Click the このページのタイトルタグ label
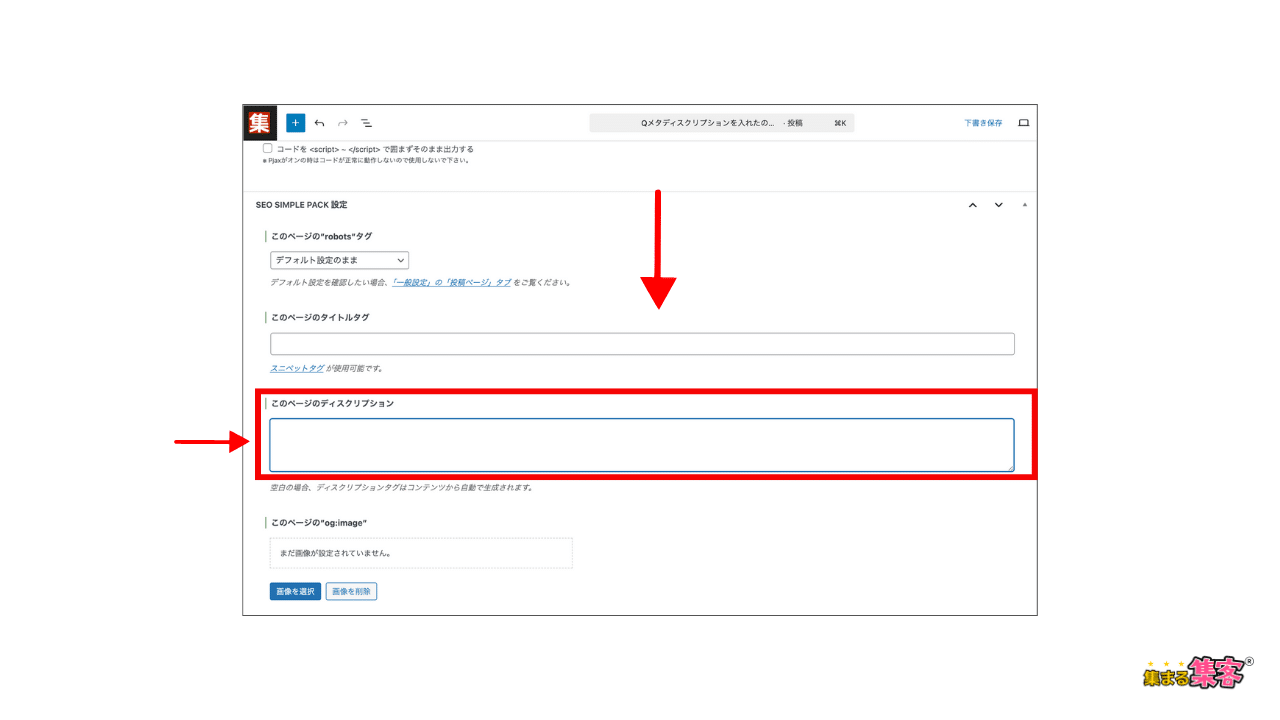This screenshot has height=720, width=1280. click(320, 317)
